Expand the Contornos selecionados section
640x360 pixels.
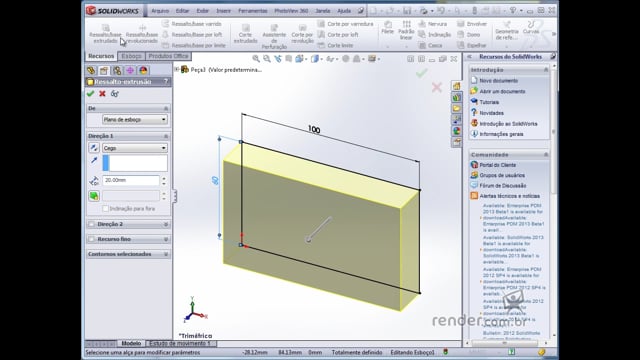click(x=166, y=254)
